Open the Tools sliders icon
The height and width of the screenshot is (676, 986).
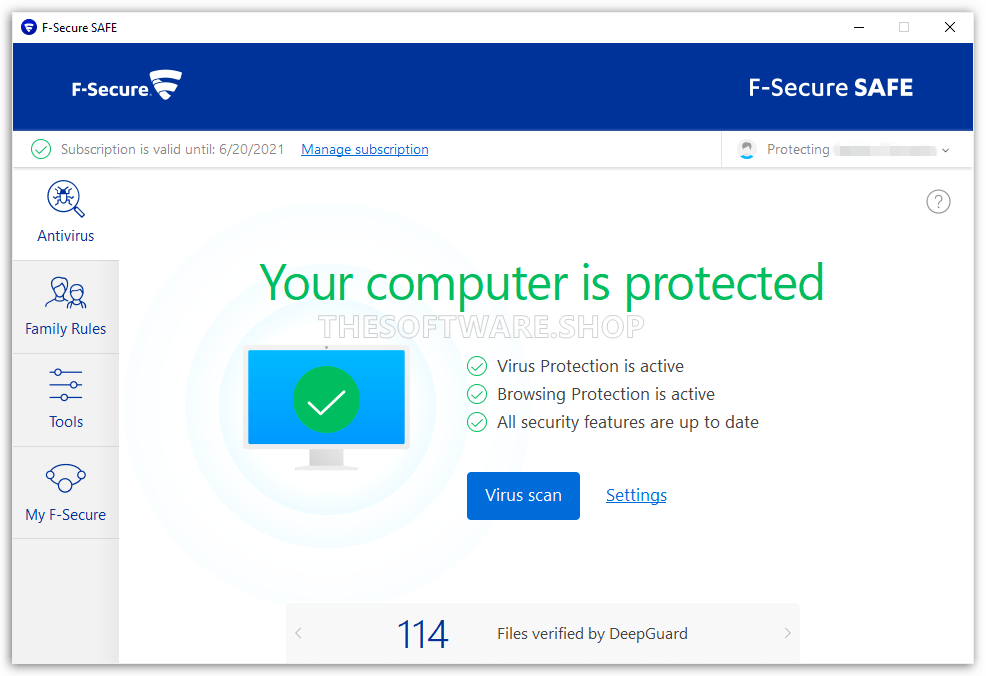point(65,385)
